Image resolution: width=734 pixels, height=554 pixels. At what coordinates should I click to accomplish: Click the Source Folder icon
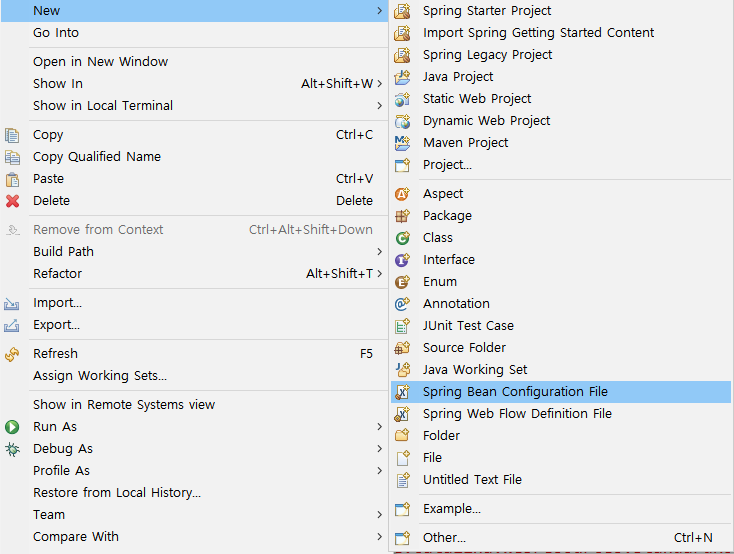click(x=402, y=348)
